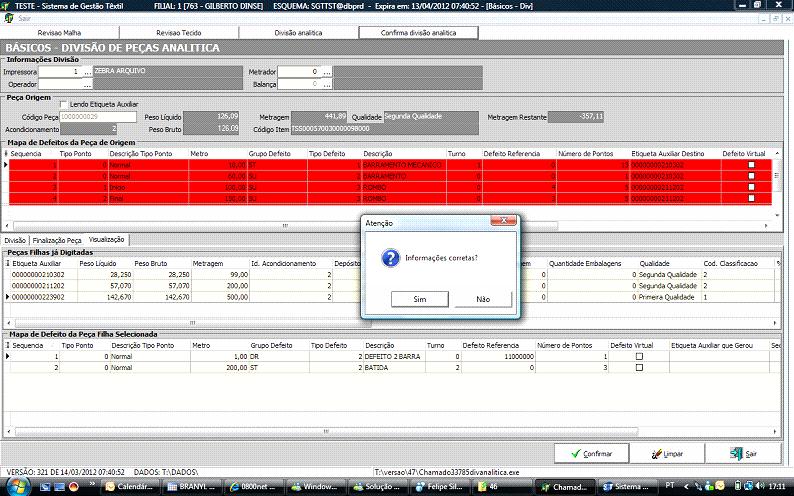Screen dimensions: 794x496
Task: Open Impressora lookup ellipsis button
Action: pyautogui.click(x=87, y=72)
